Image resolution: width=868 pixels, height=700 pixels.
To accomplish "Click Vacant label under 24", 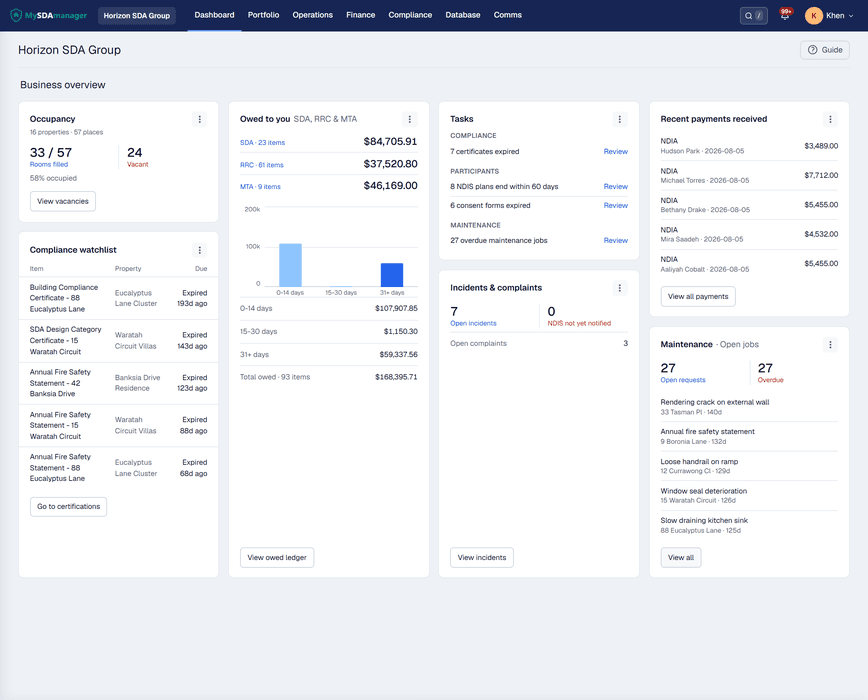I will (x=138, y=164).
